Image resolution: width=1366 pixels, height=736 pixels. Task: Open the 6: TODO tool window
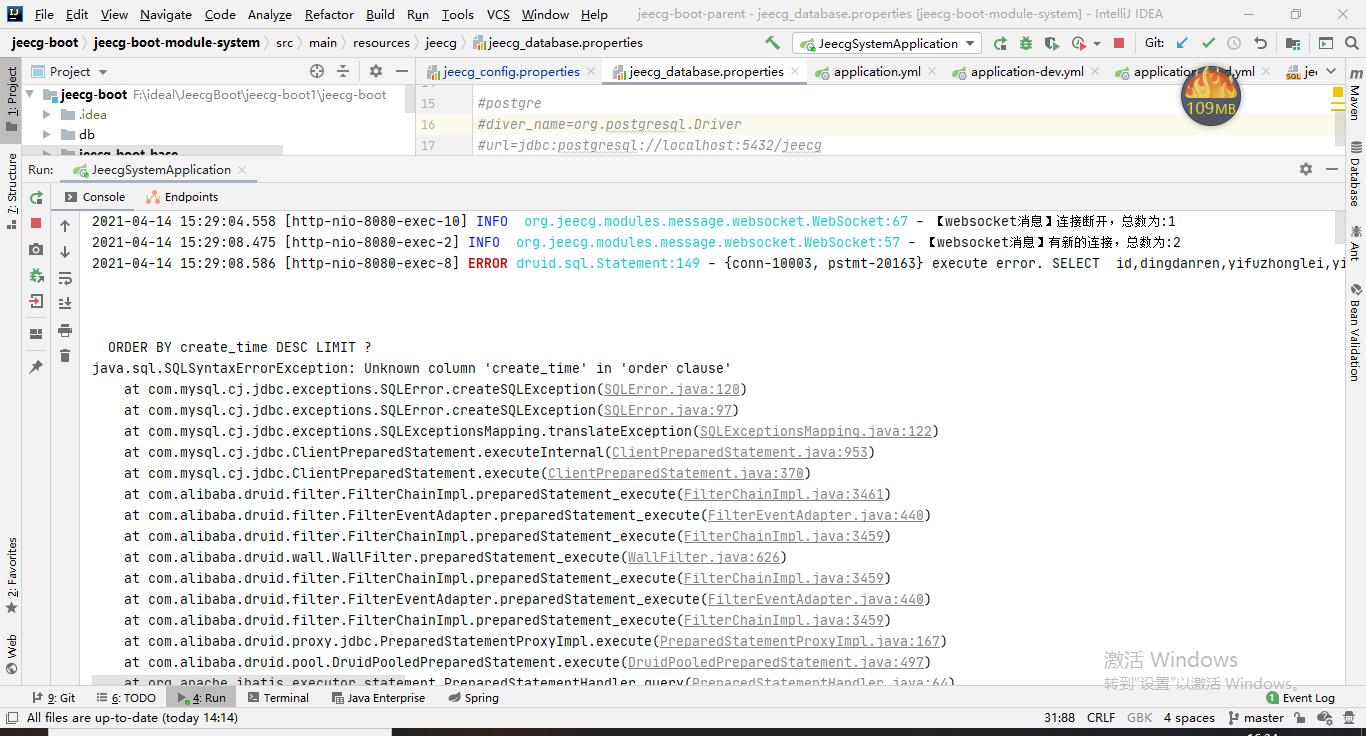coord(125,698)
